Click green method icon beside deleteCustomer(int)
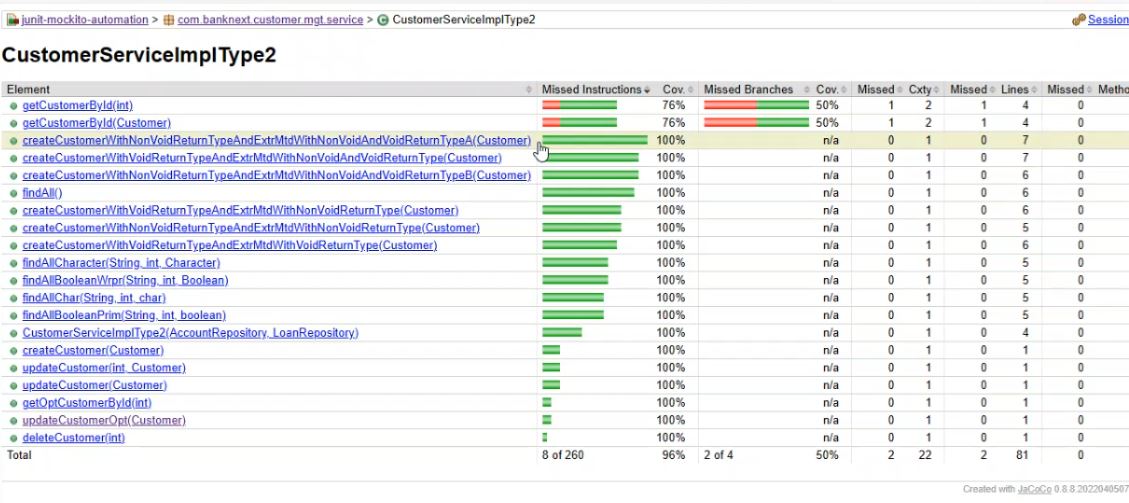This screenshot has height=503, width=1129. tap(13, 438)
